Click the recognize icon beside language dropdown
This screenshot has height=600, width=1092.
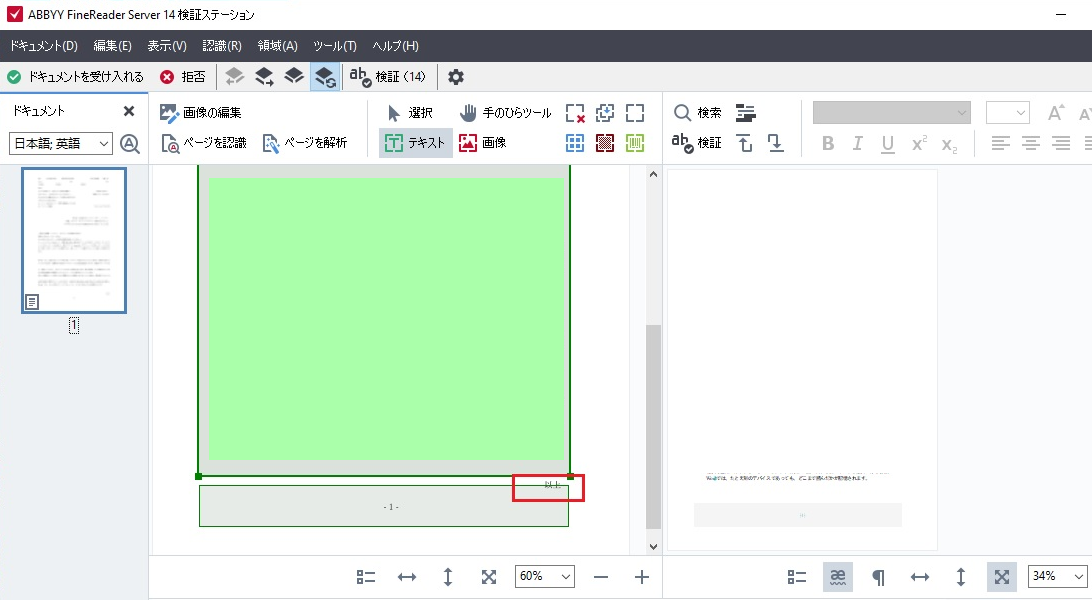pos(130,143)
